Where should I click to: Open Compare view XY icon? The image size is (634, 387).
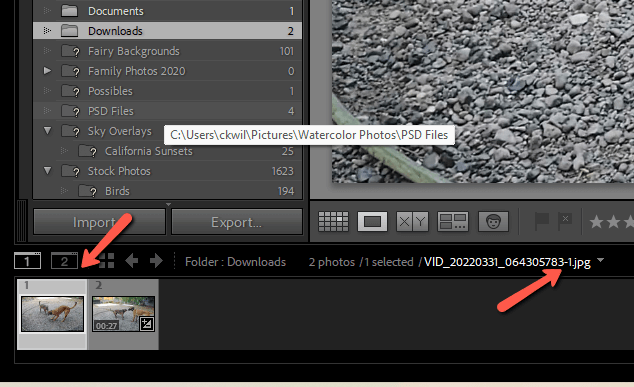[412, 222]
